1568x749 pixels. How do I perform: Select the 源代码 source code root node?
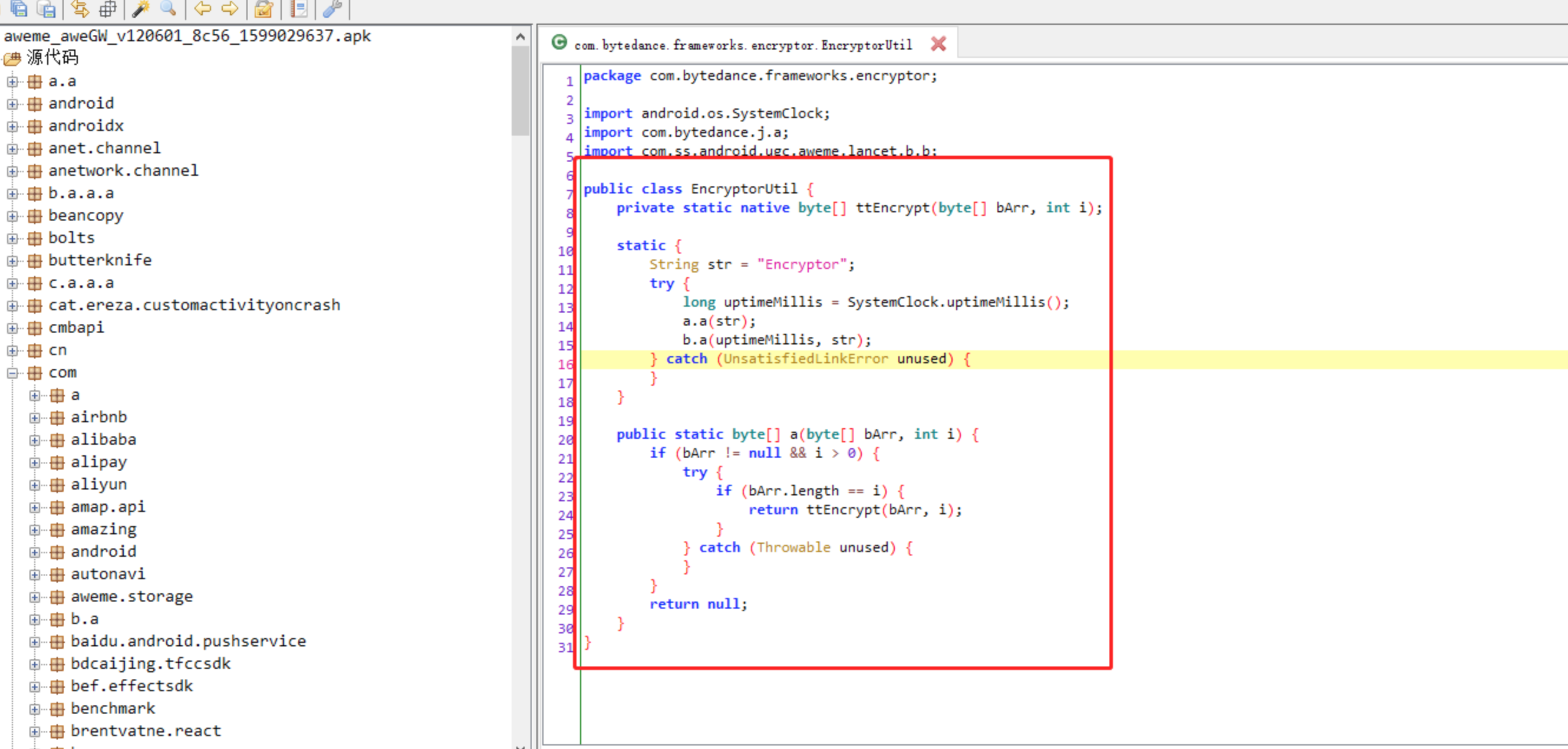52,58
